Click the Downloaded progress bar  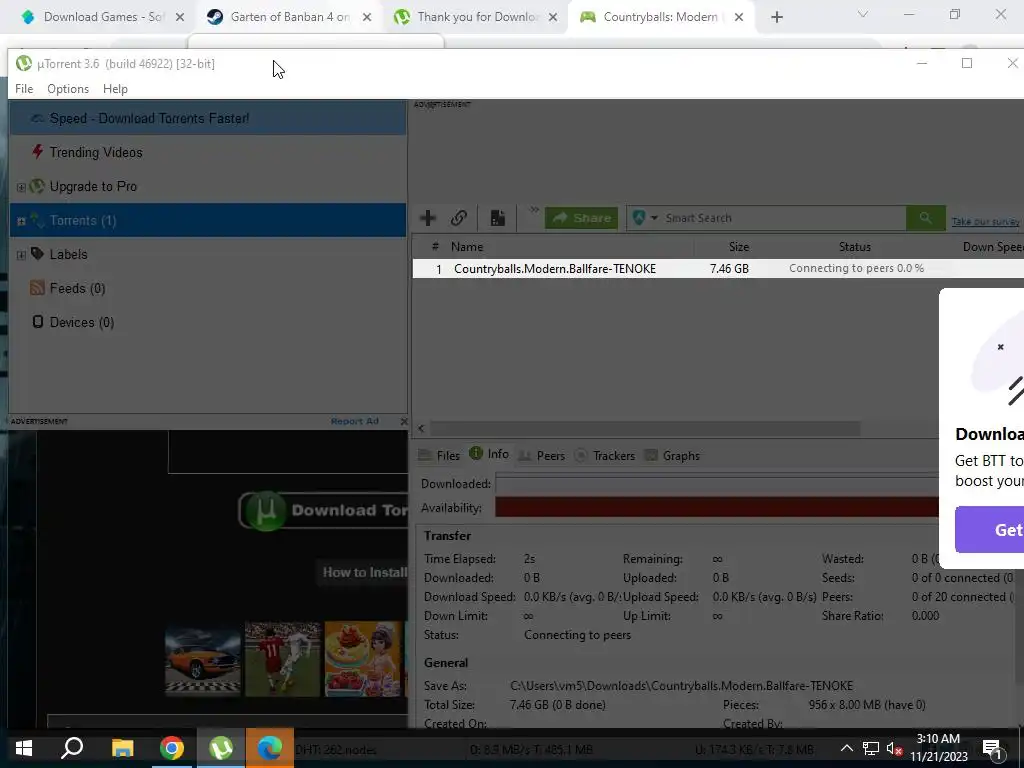point(716,484)
